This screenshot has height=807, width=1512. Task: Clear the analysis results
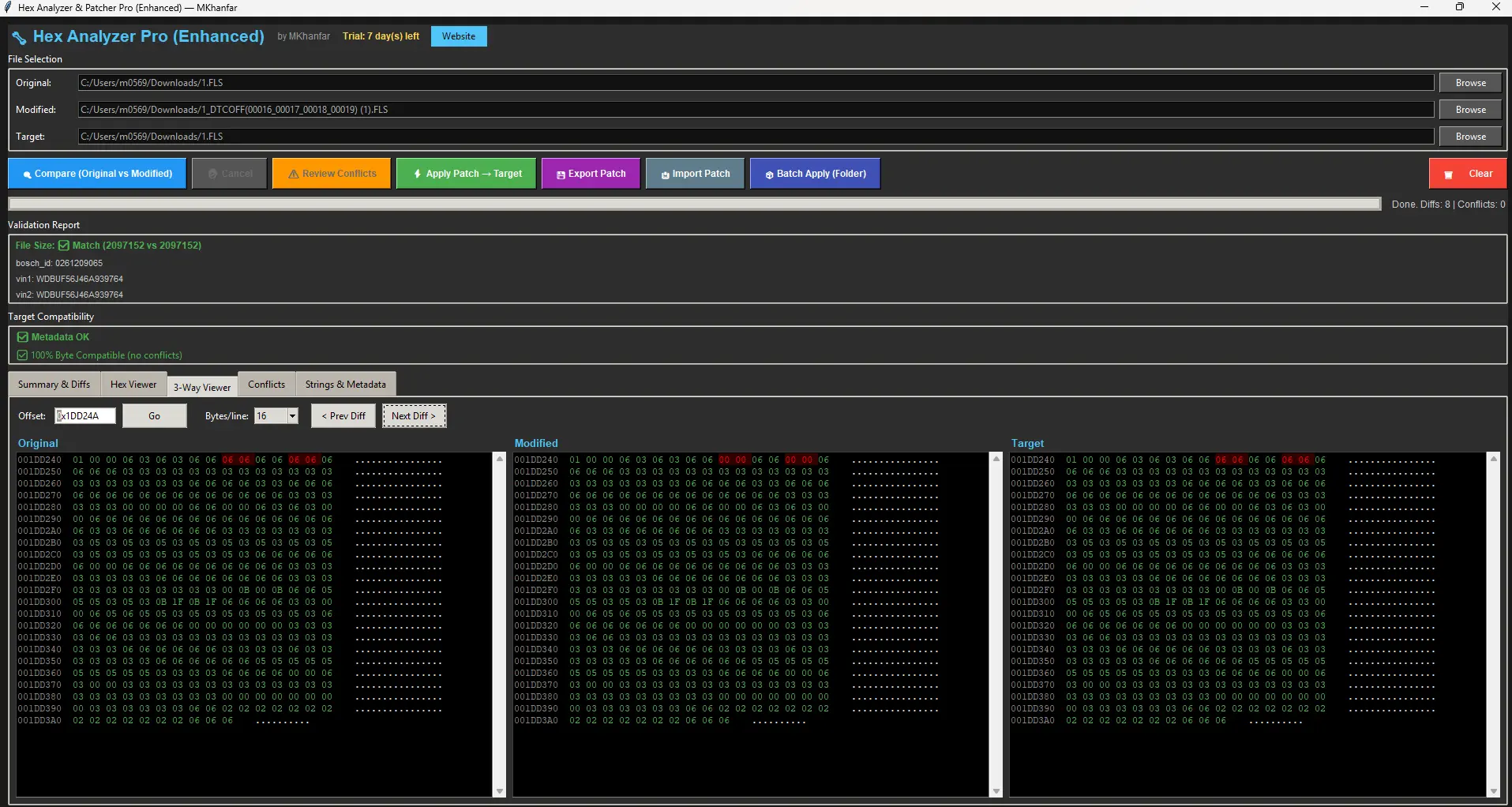coord(1467,173)
